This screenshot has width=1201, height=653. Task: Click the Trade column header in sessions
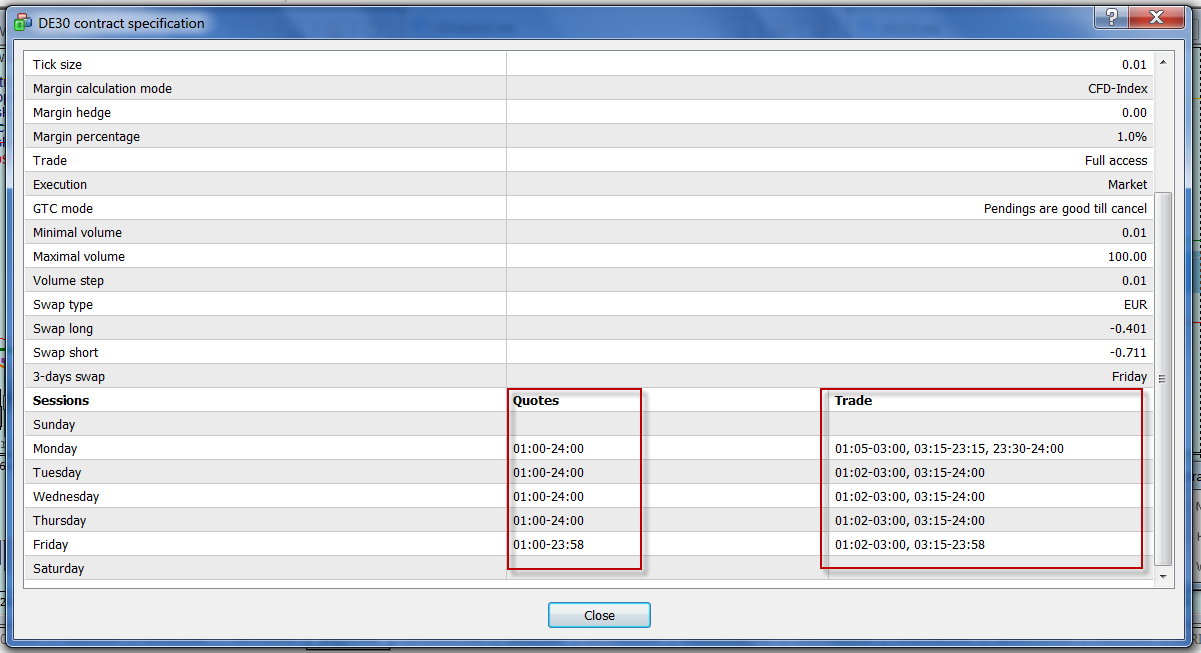coord(853,400)
